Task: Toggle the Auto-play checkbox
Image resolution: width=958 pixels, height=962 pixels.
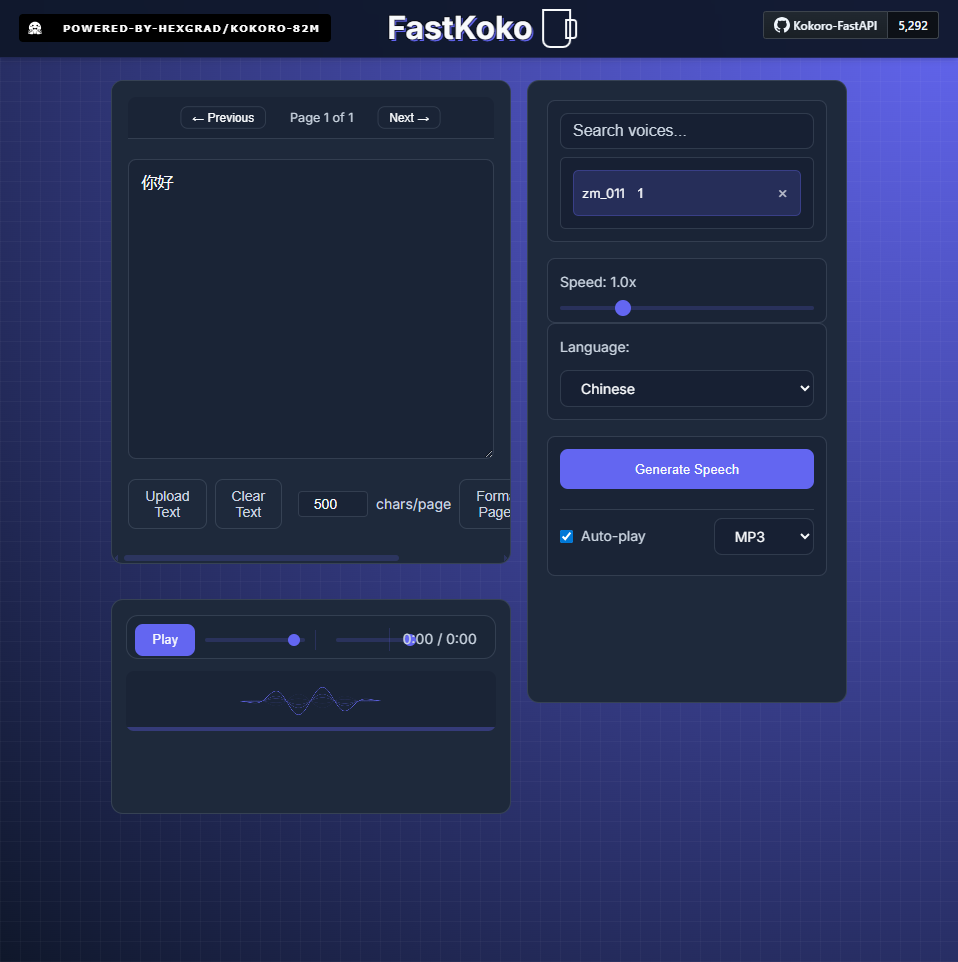Action: 566,537
